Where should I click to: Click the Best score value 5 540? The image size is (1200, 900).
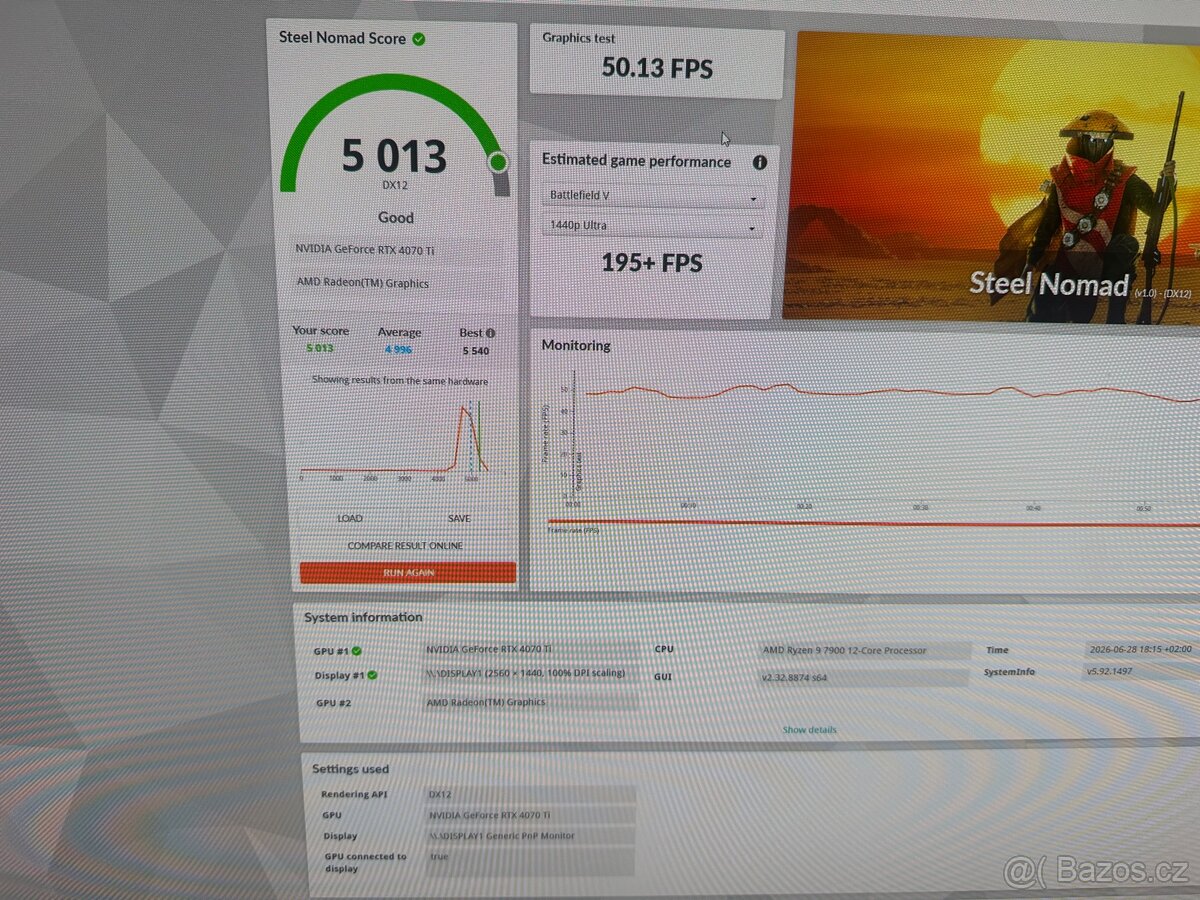[x=476, y=350]
